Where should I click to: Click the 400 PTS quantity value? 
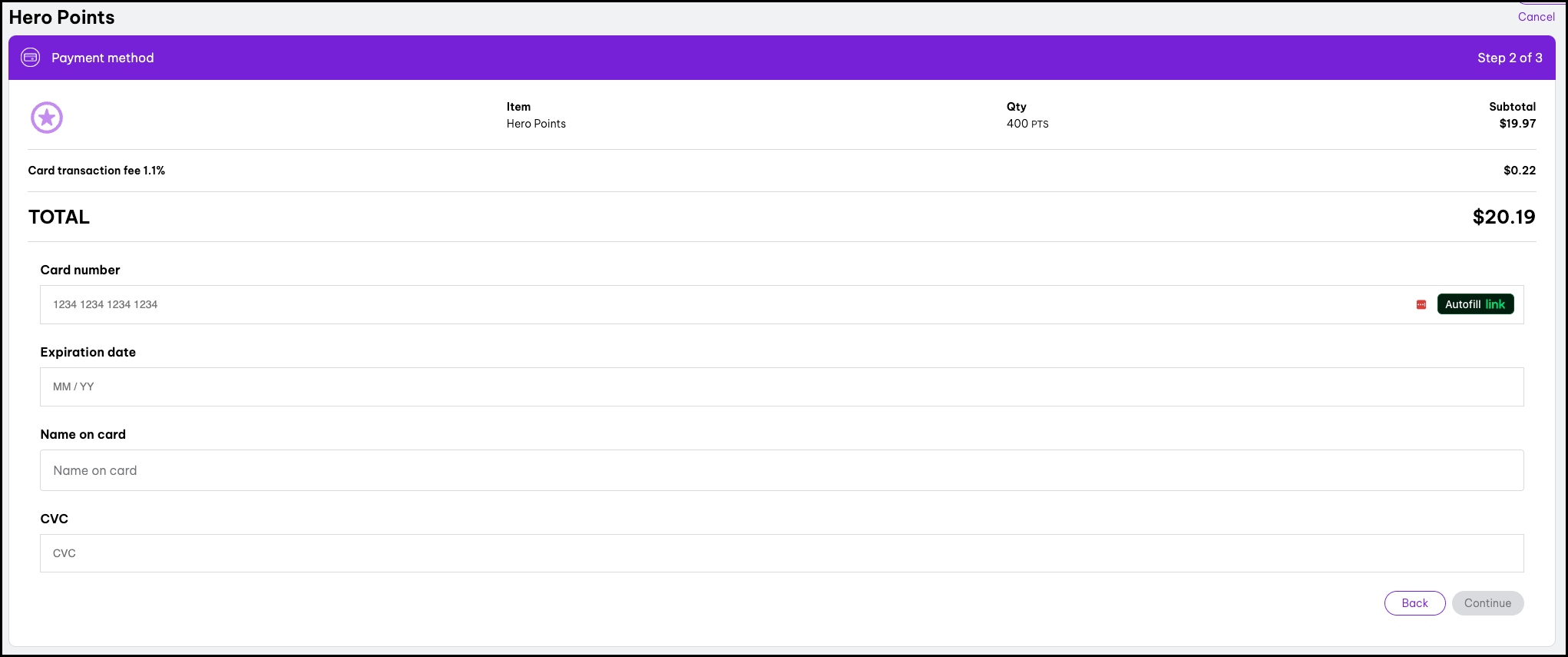pos(1027,124)
